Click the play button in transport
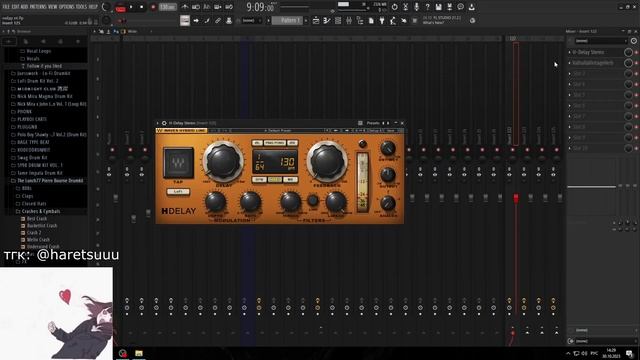The height and width of the screenshot is (360, 640). 131,7
